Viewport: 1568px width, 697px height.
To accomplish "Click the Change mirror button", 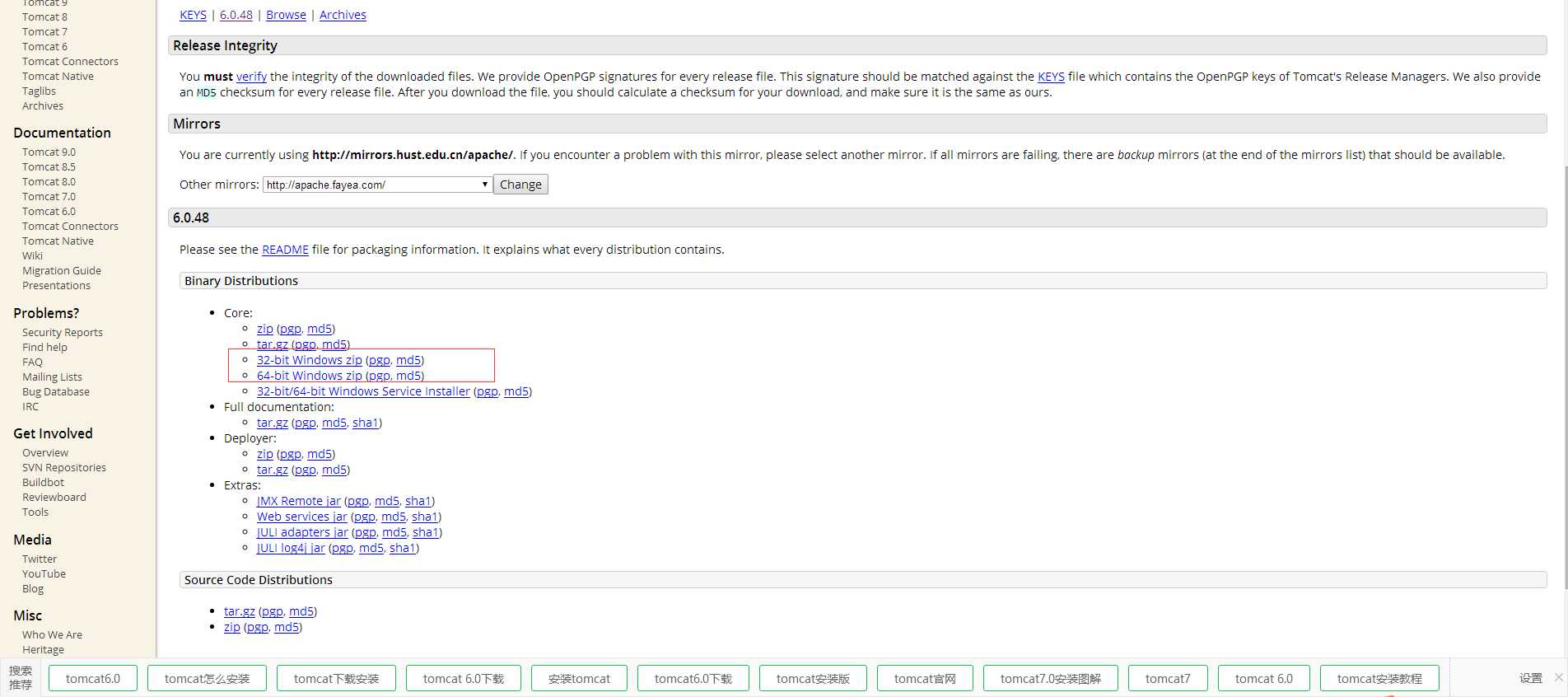I will (520, 185).
